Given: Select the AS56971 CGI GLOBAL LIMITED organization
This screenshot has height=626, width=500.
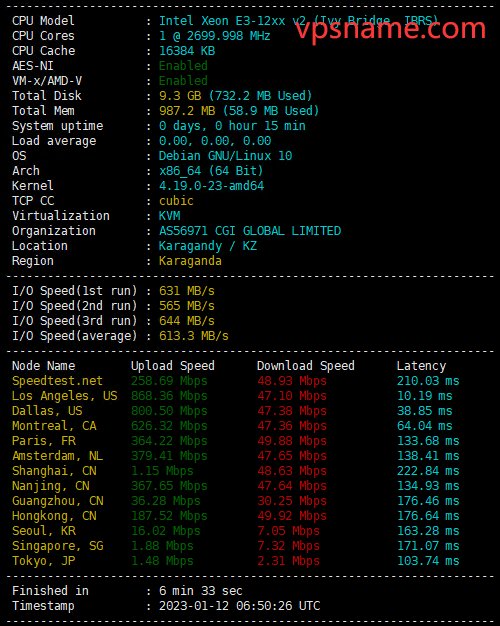Looking at the screenshot, I should [x=250, y=231].
